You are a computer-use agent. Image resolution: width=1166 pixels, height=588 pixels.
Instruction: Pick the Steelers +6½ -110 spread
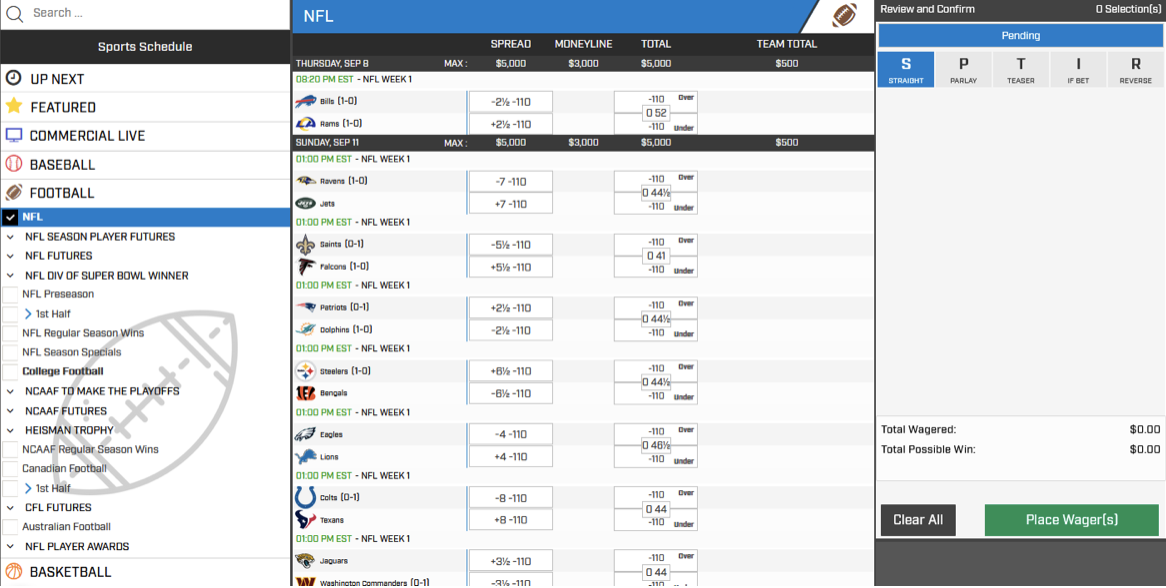point(511,371)
